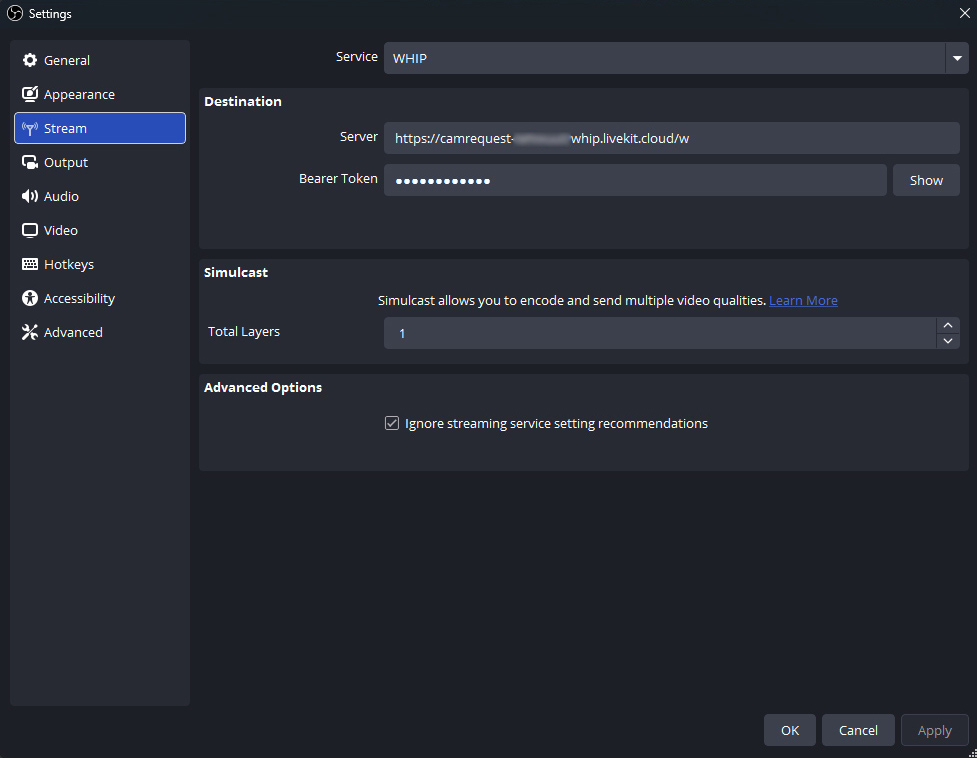Click the Accessibility icon in sidebar
This screenshot has width=977, height=758.
point(30,298)
